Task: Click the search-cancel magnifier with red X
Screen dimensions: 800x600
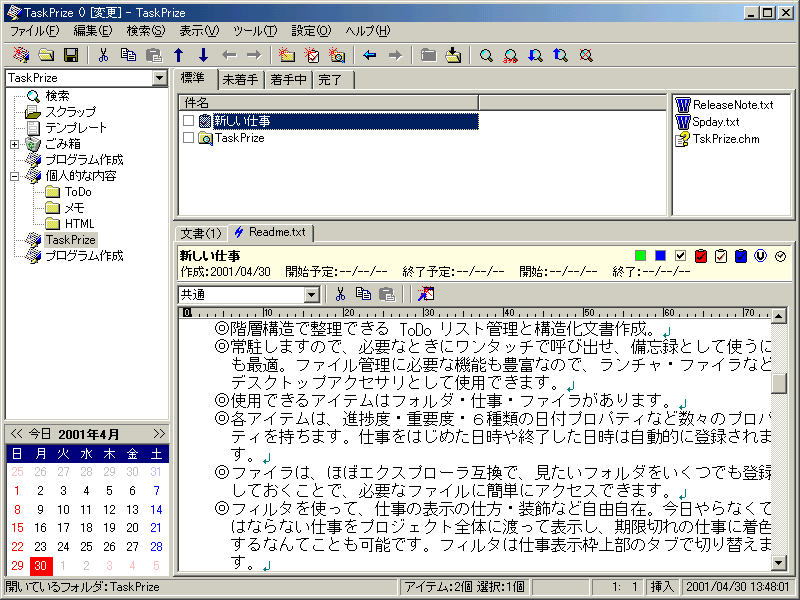Action: pyautogui.click(x=586, y=55)
